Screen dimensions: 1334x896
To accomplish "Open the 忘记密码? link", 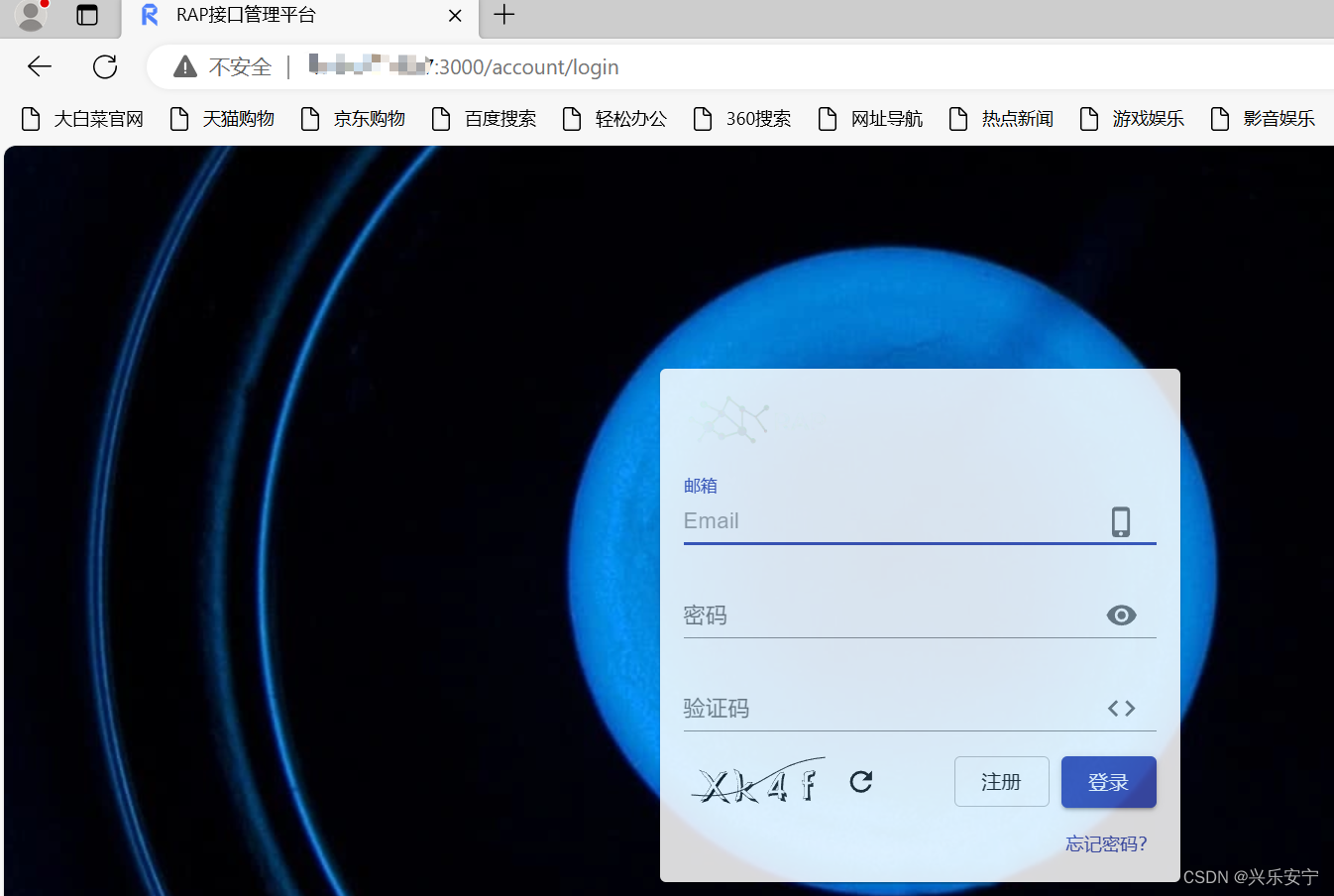I will click(x=1106, y=843).
